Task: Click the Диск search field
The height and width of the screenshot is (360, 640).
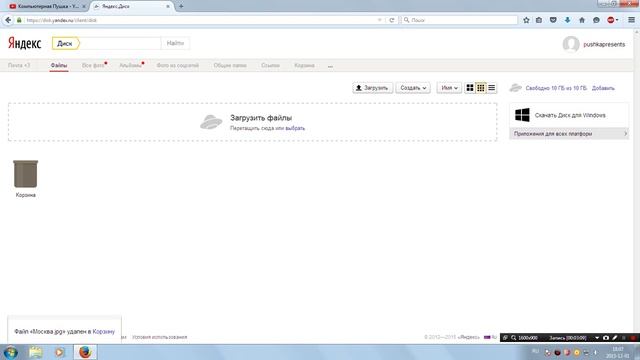Action: coord(120,43)
